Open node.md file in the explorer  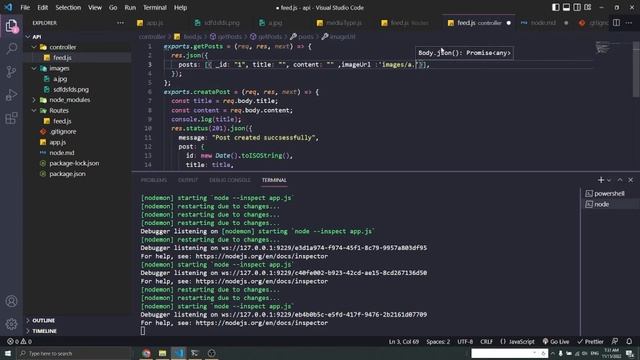pyautogui.click(x=77, y=153)
